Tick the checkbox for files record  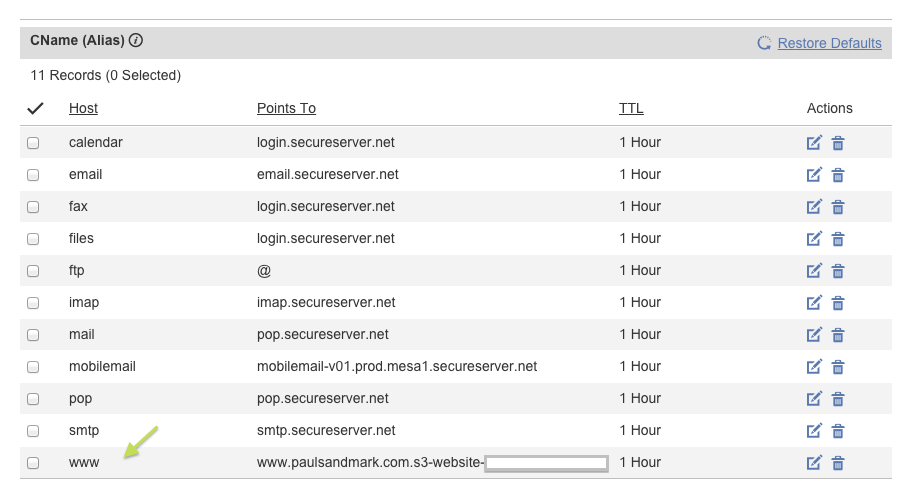pos(33,239)
